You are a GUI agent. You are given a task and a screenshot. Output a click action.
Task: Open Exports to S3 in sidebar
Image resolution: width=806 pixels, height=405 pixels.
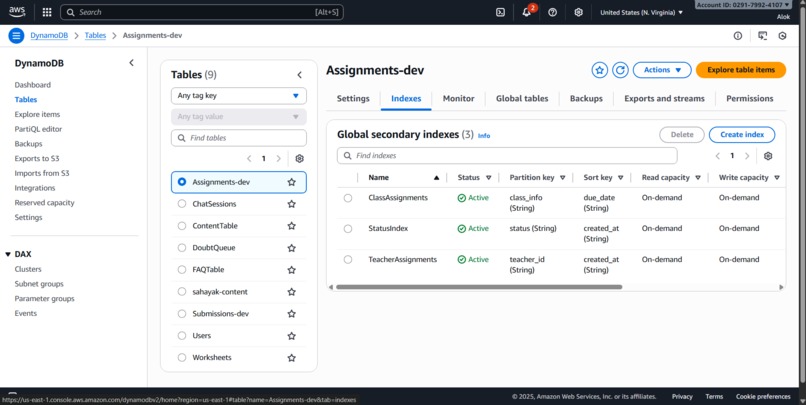[x=37, y=158]
